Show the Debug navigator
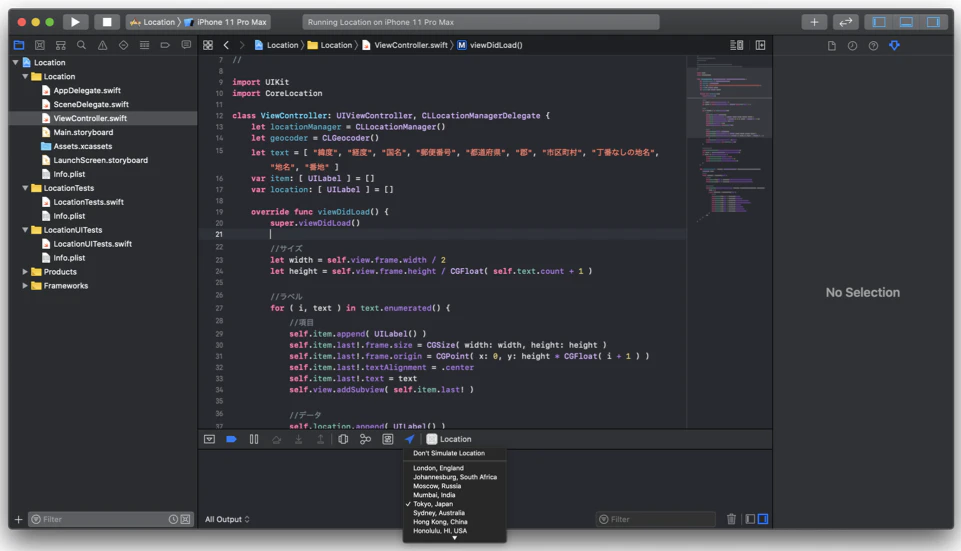The height and width of the screenshot is (551, 961). (144, 45)
